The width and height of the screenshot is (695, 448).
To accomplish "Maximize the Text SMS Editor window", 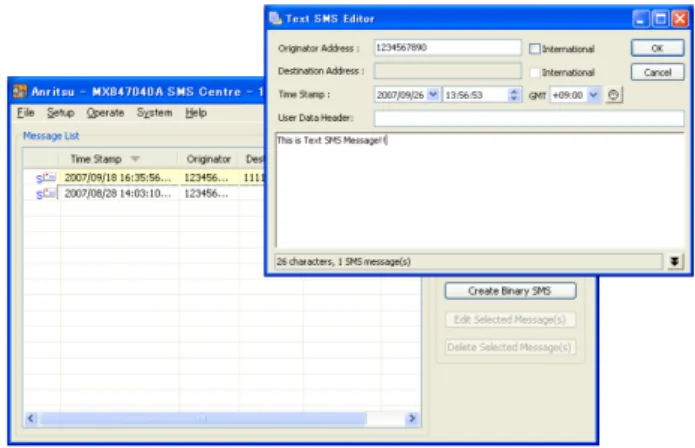I will pyautogui.click(x=660, y=19).
